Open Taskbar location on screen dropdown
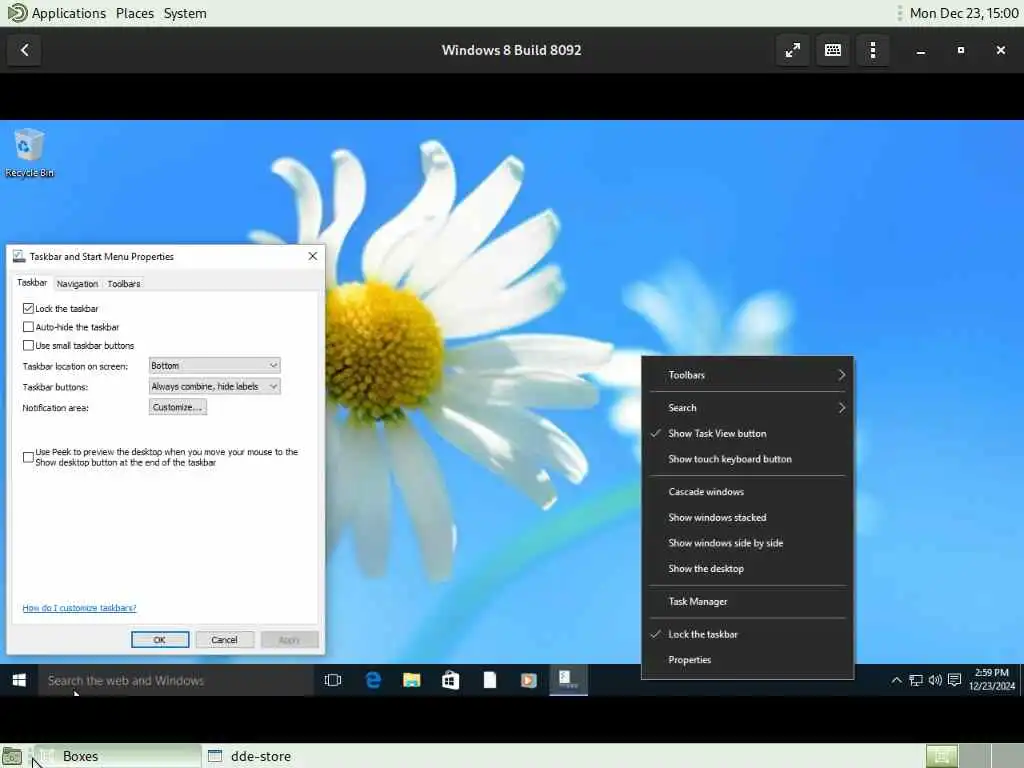 (214, 366)
